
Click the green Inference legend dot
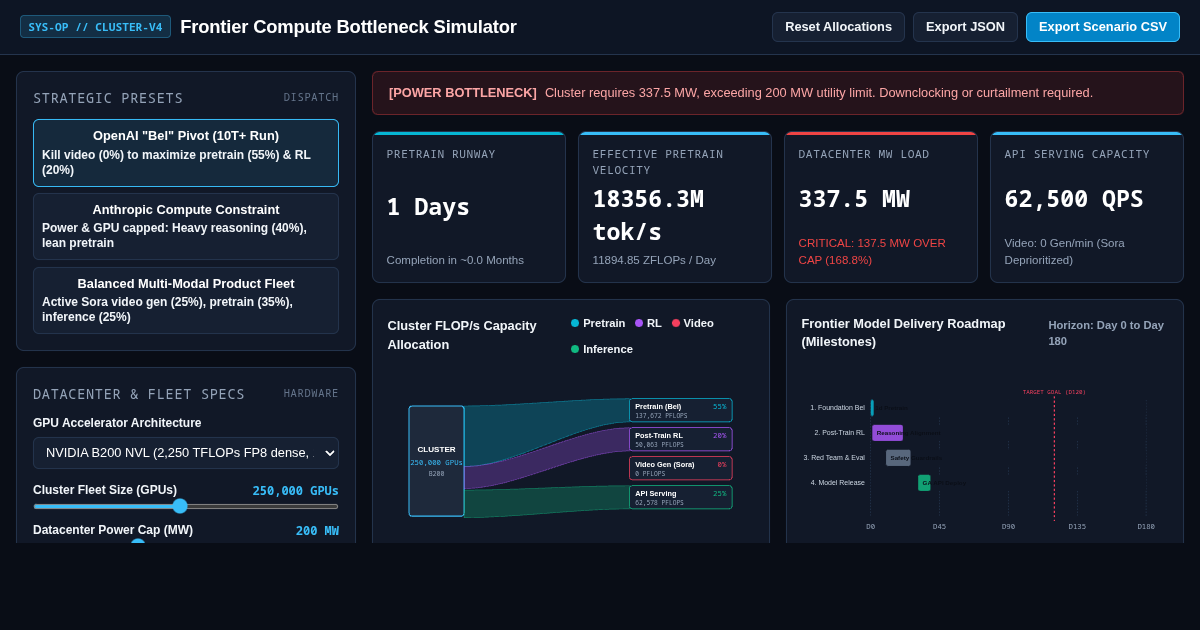tap(575, 349)
